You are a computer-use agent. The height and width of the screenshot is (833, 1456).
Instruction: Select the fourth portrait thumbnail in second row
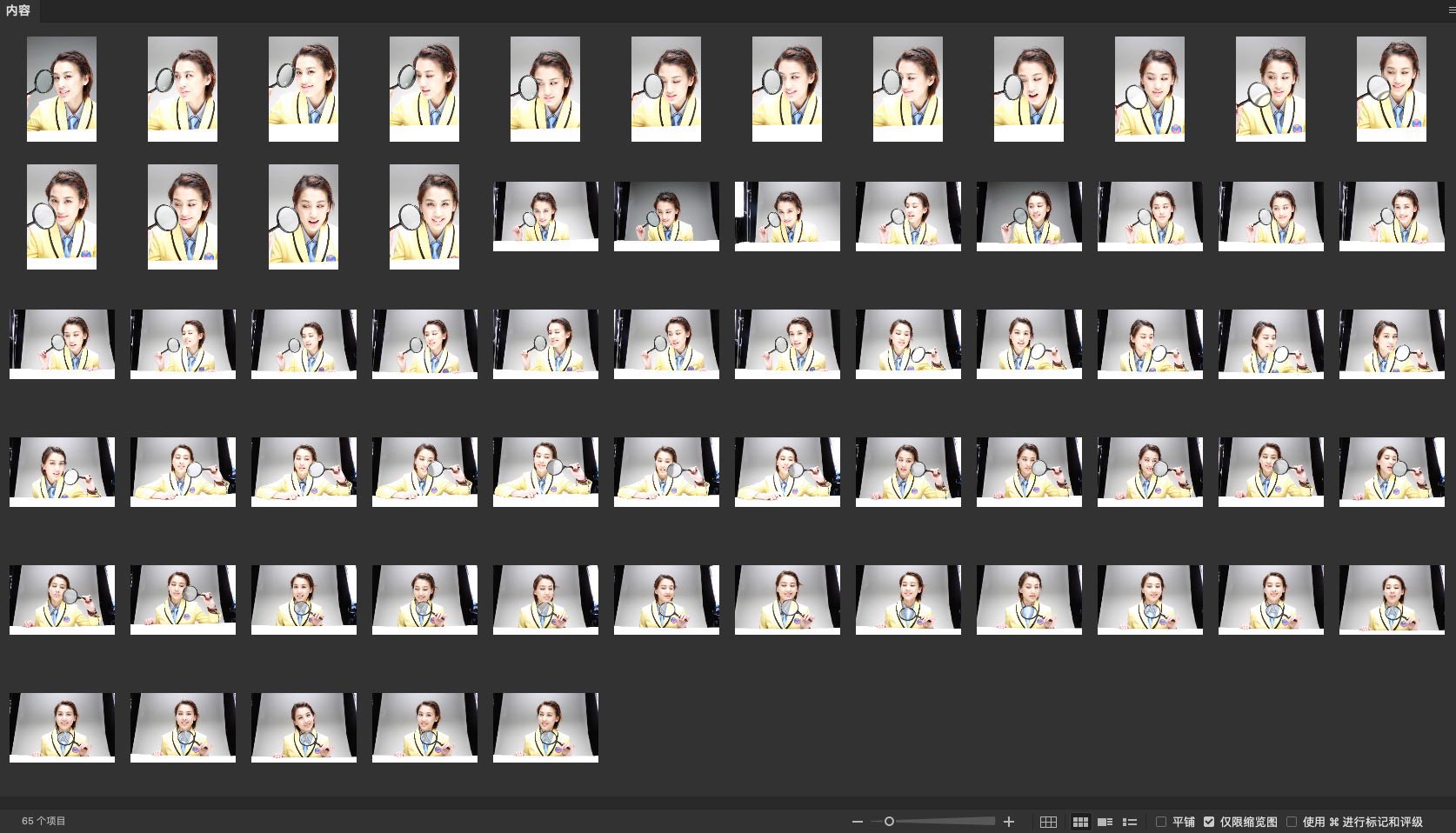424,217
